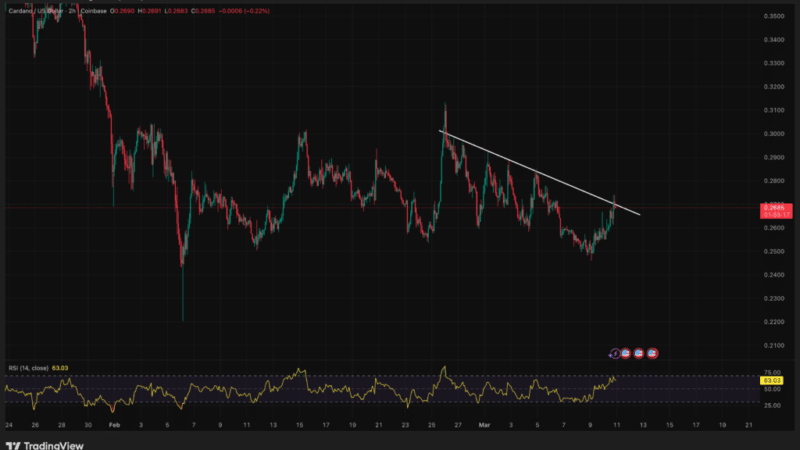Screen dimensions: 800x450
Task: Click the 0.2500 price axis label
Action: click(x=773, y=251)
